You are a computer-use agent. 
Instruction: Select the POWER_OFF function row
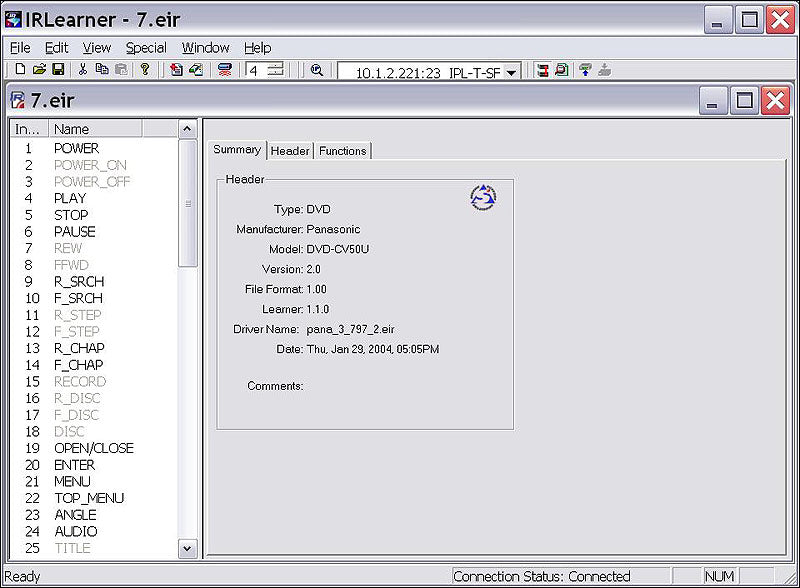tap(94, 182)
